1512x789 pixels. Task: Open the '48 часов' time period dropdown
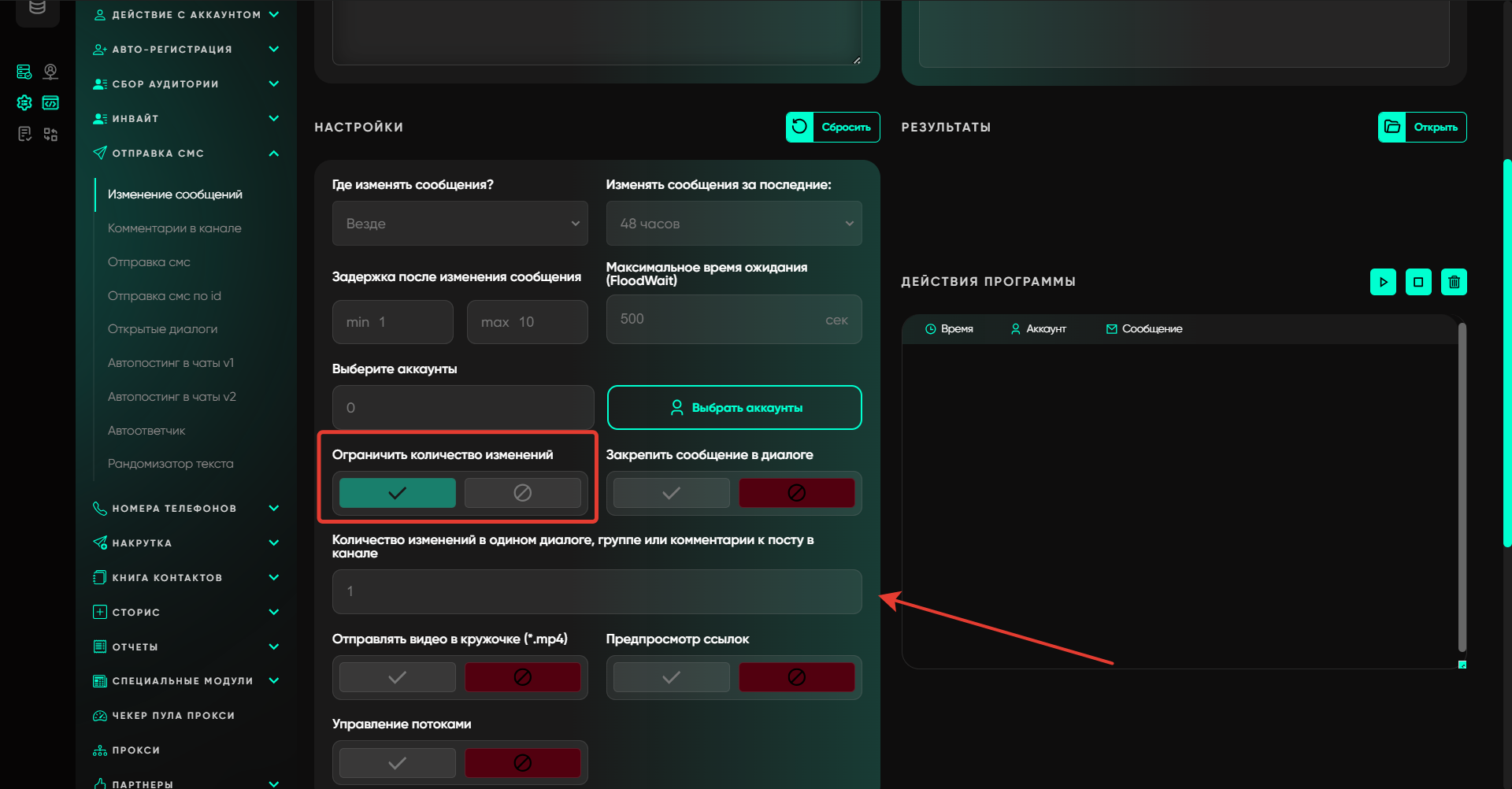(x=733, y=224)
